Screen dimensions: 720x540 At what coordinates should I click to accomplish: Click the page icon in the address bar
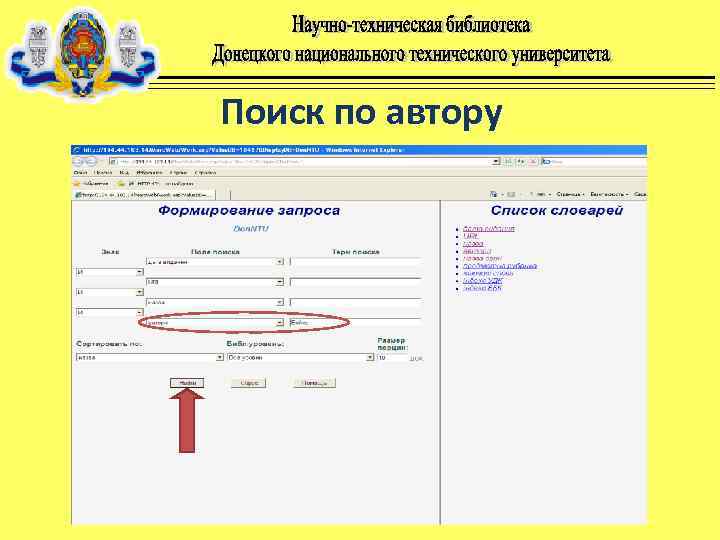click(x=113, y=162)
